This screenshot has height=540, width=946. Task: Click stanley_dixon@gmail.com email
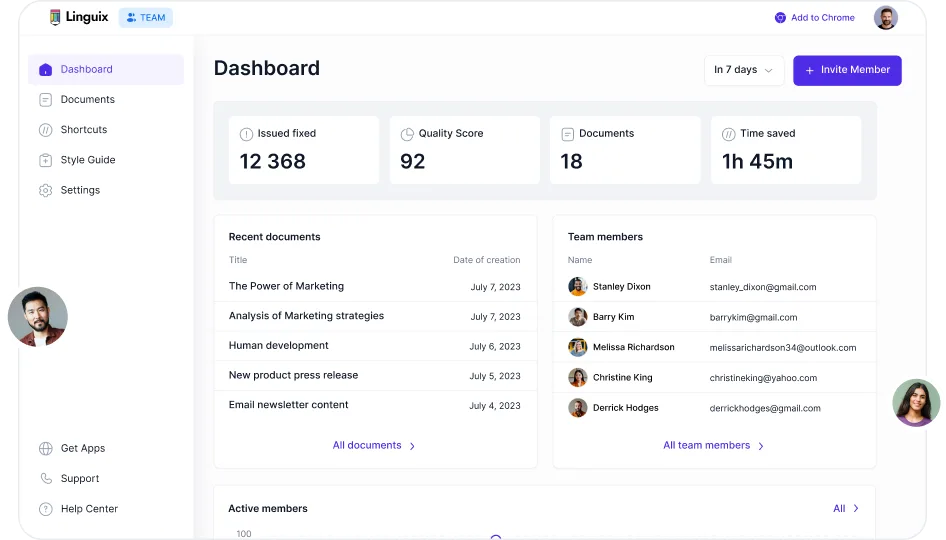[x=763, y=287]
